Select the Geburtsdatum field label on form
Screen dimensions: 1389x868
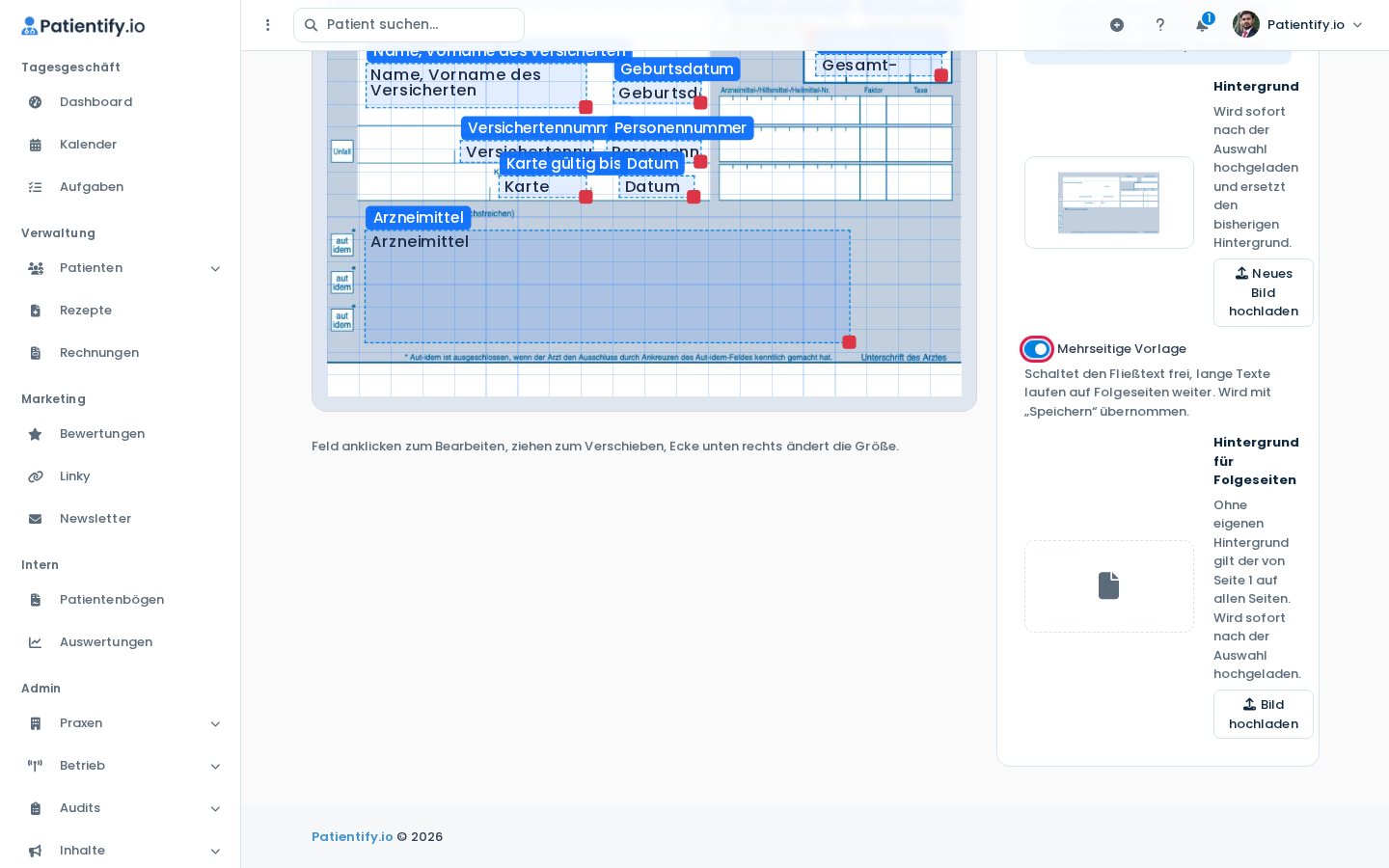click(x=677, y=69)
